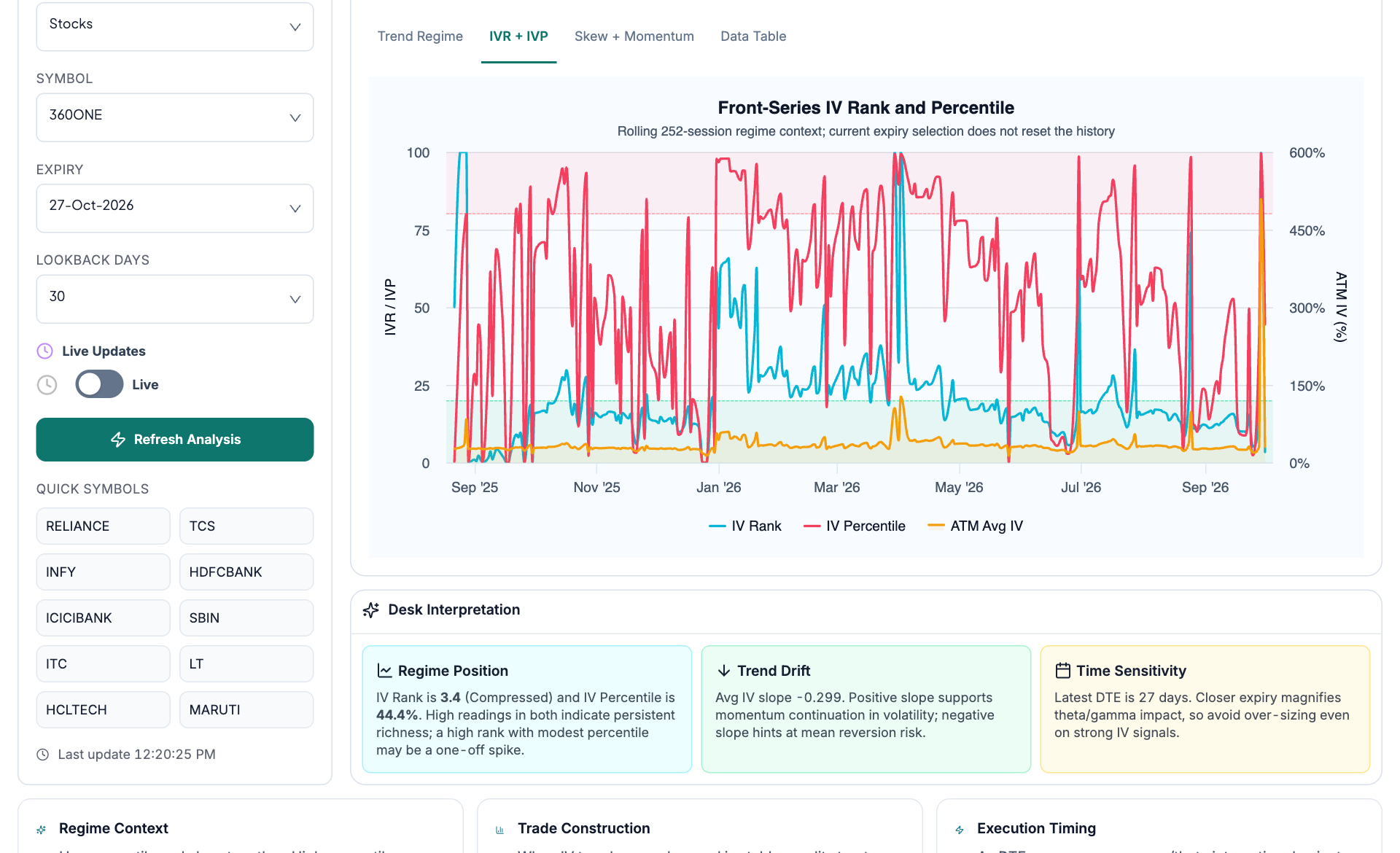Switch to the Trend Regime tab
The image size is (1400, 853).
click(420, 36)
